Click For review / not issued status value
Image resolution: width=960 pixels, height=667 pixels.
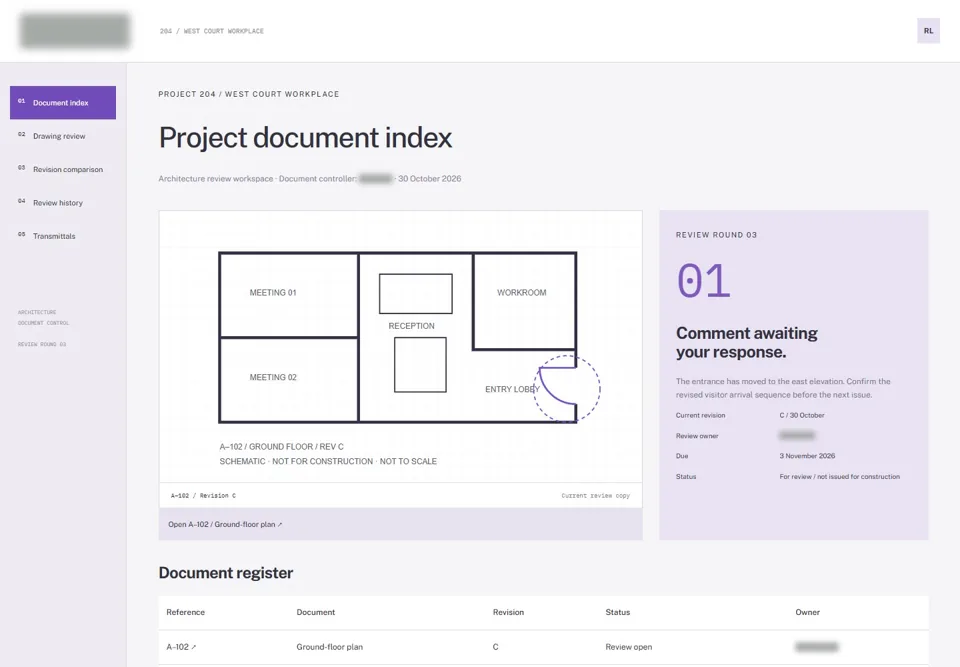click(x=839, y=477)
